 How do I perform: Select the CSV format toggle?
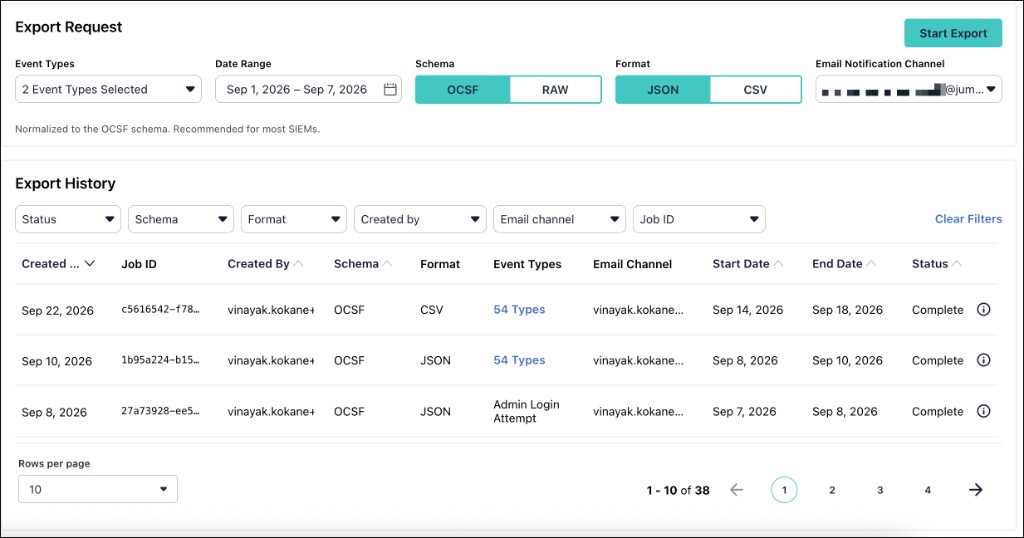pos(756,89)
